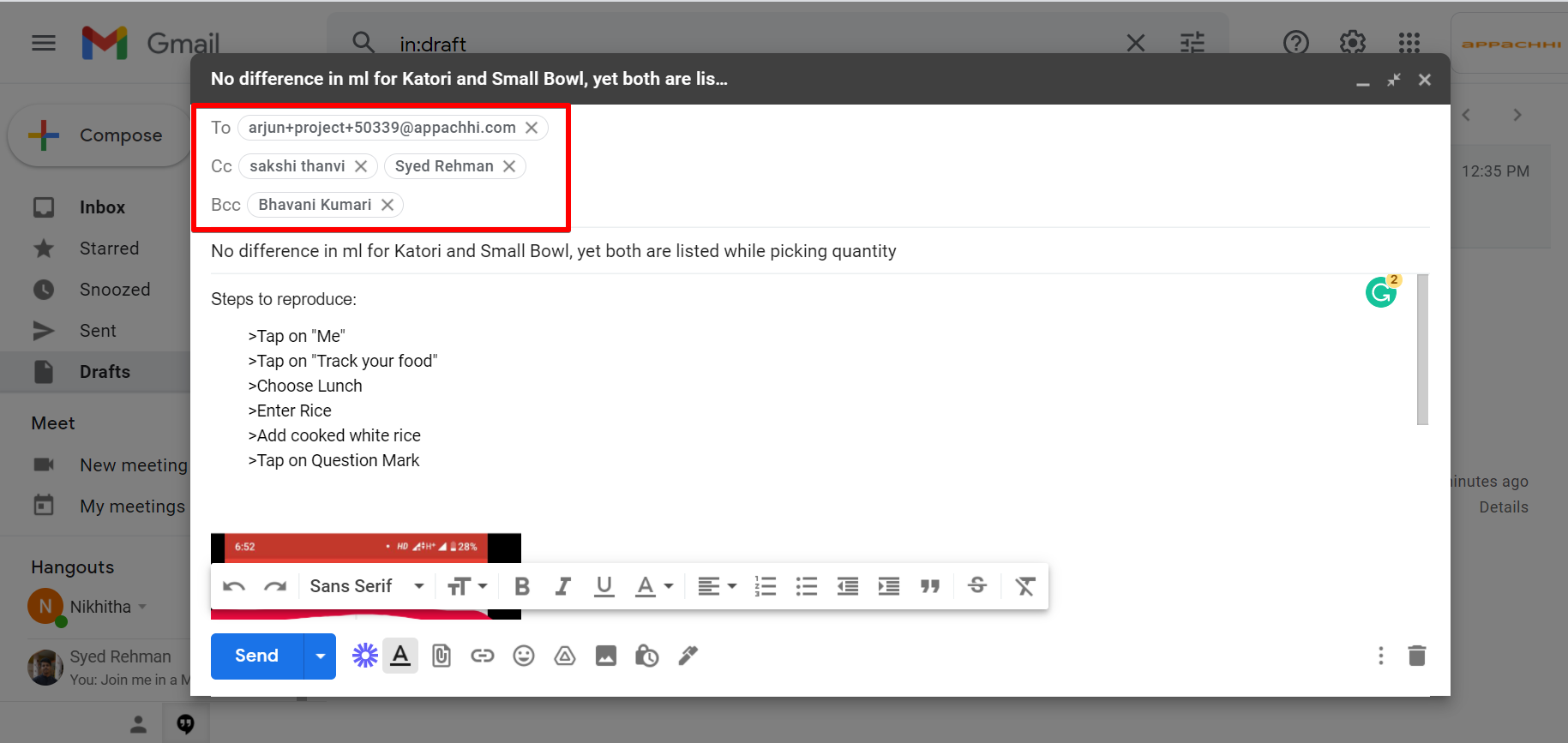Attach files with the paperclip icon
Viewport: 1568px width, 743px height.
point(442,656)
